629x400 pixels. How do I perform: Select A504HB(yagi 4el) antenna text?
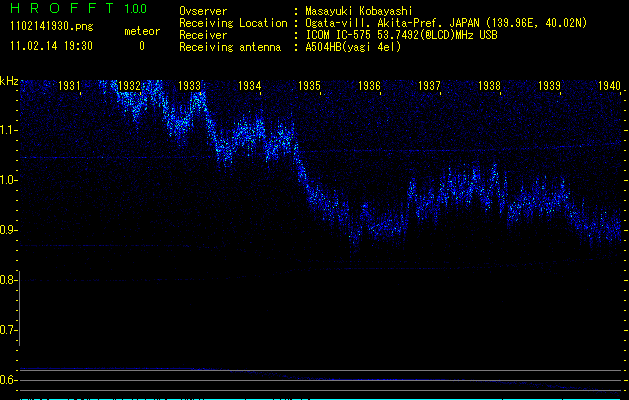point(353,47)
